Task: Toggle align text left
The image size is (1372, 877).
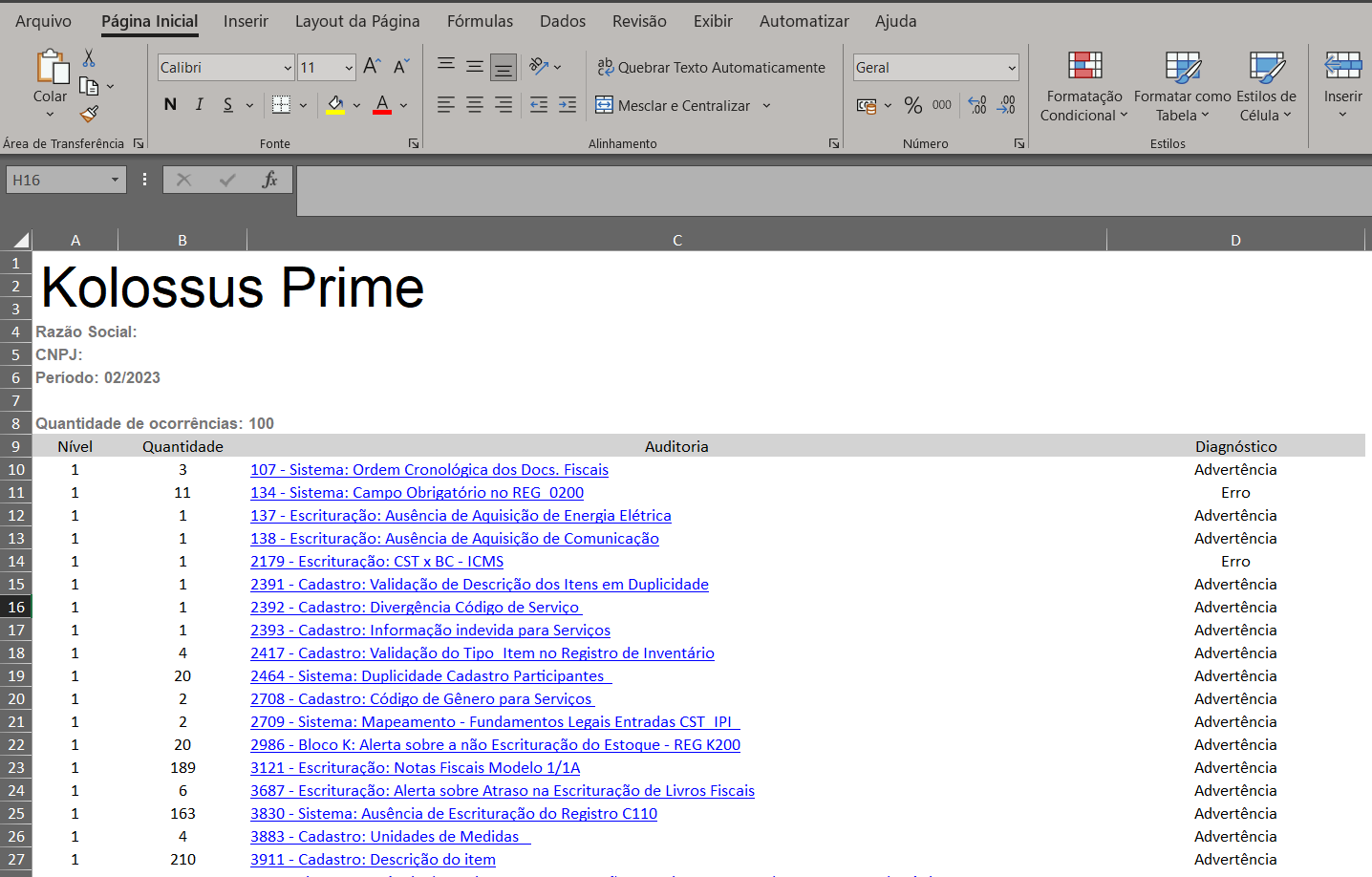Action: [x=446, y=105]
